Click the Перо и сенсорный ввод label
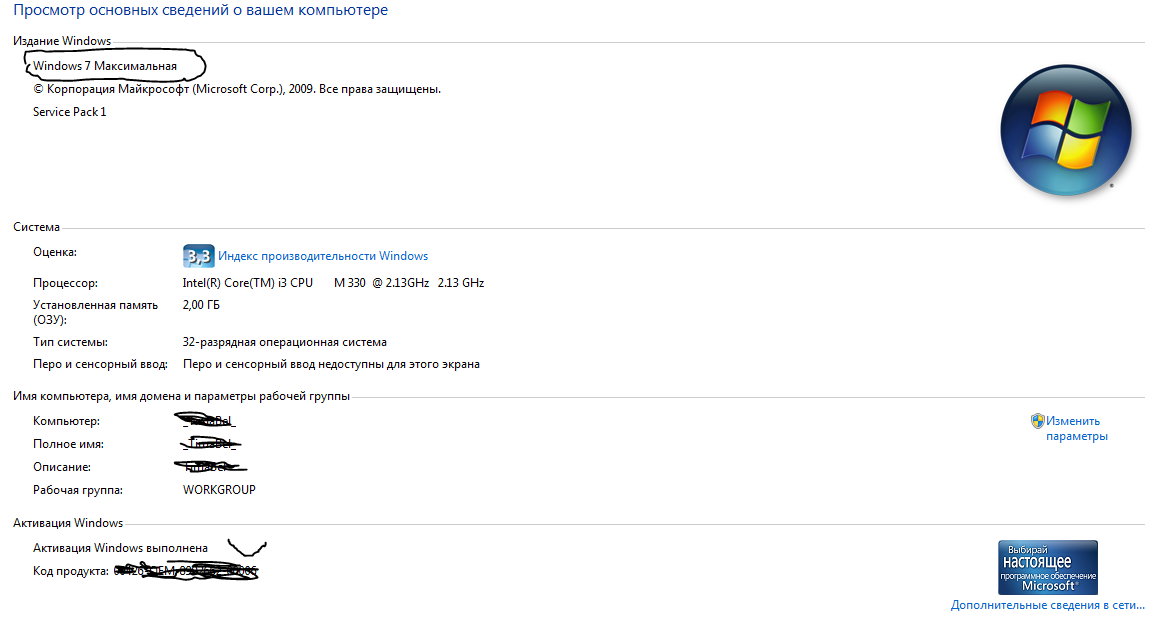This screenshot has width=1152, height=627. coord(100,365)
